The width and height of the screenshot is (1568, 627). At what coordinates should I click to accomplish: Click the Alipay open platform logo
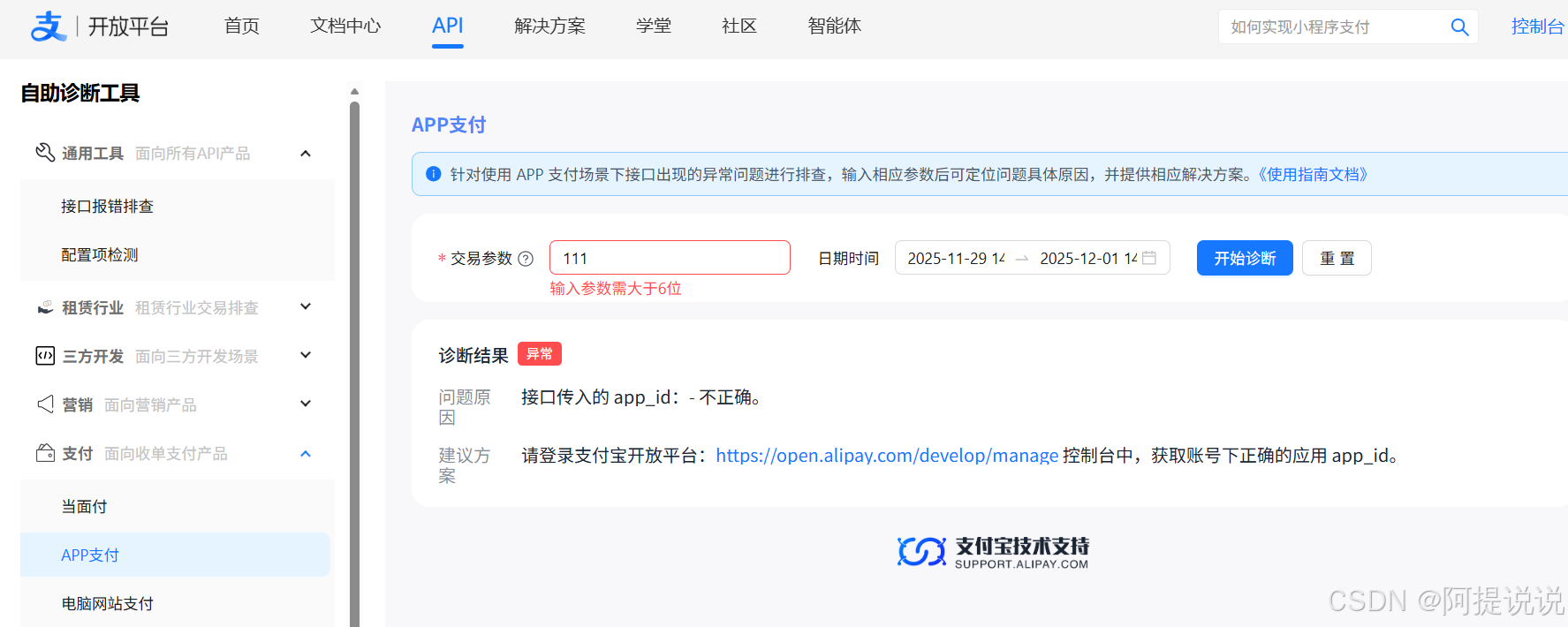(100, 26)
